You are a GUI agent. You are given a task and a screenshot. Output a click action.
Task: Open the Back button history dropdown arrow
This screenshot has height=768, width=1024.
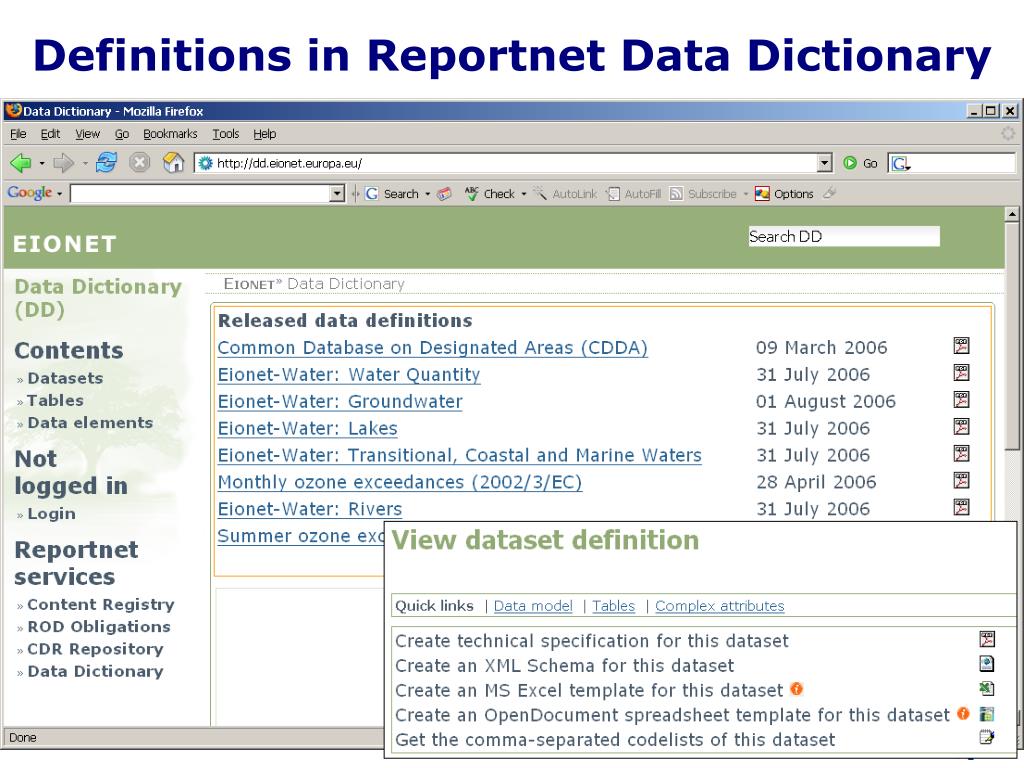pos(42,163)
